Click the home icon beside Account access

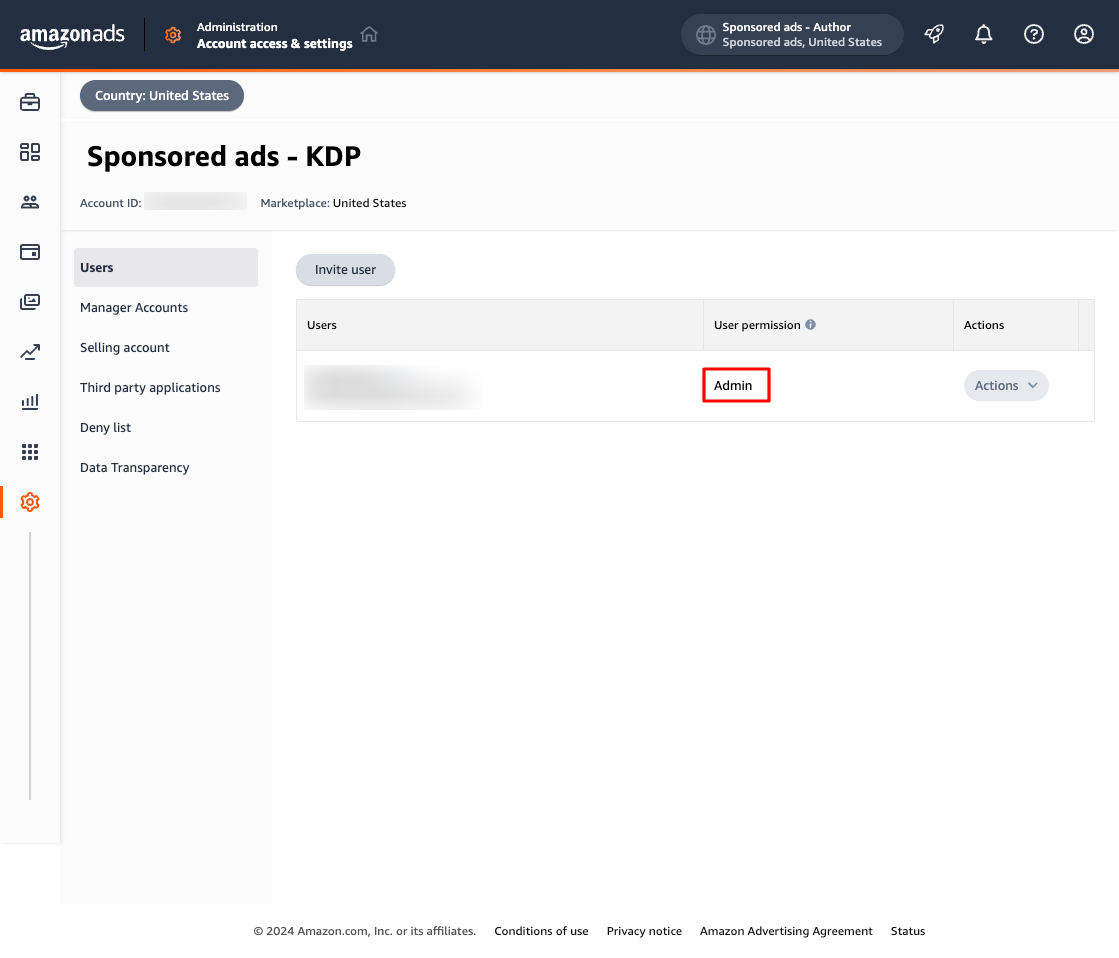click(x=369, y=35)
